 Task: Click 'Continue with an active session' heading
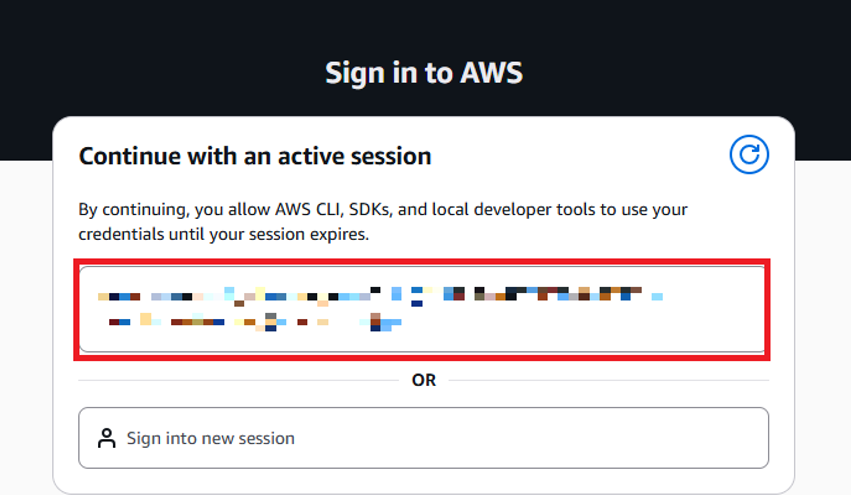click(x=255, y=156)
